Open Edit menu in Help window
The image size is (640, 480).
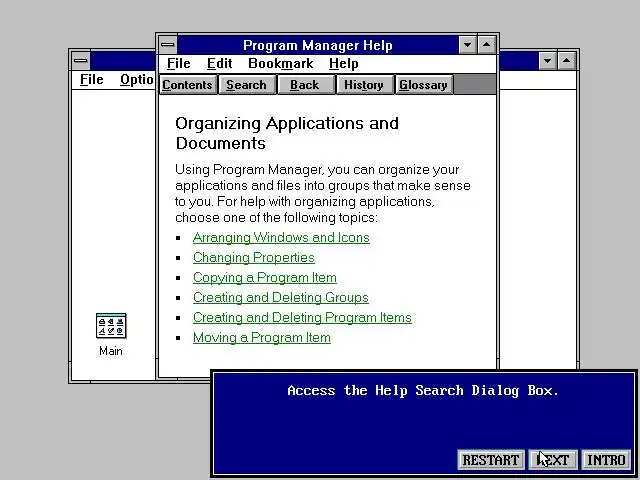click(x=219, y=63)
